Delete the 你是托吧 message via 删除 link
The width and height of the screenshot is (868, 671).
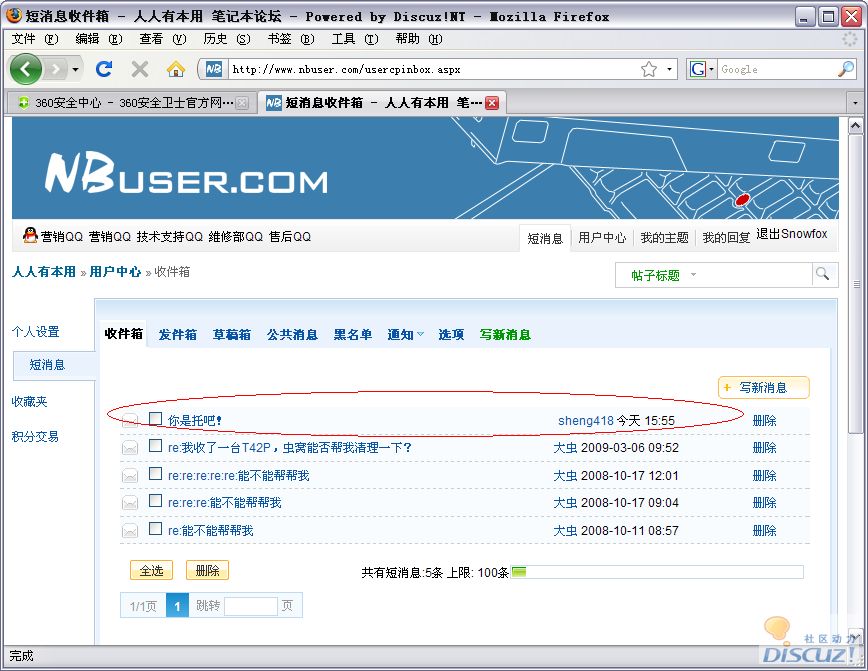click(764, 421)
